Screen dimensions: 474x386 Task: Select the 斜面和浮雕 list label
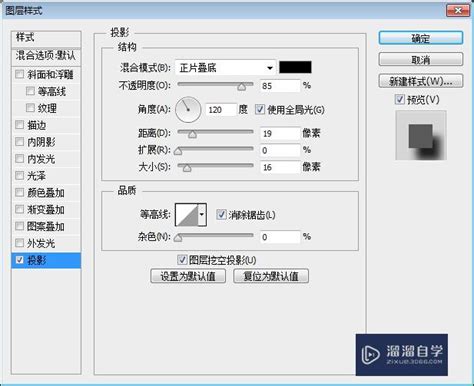(50, 74)
